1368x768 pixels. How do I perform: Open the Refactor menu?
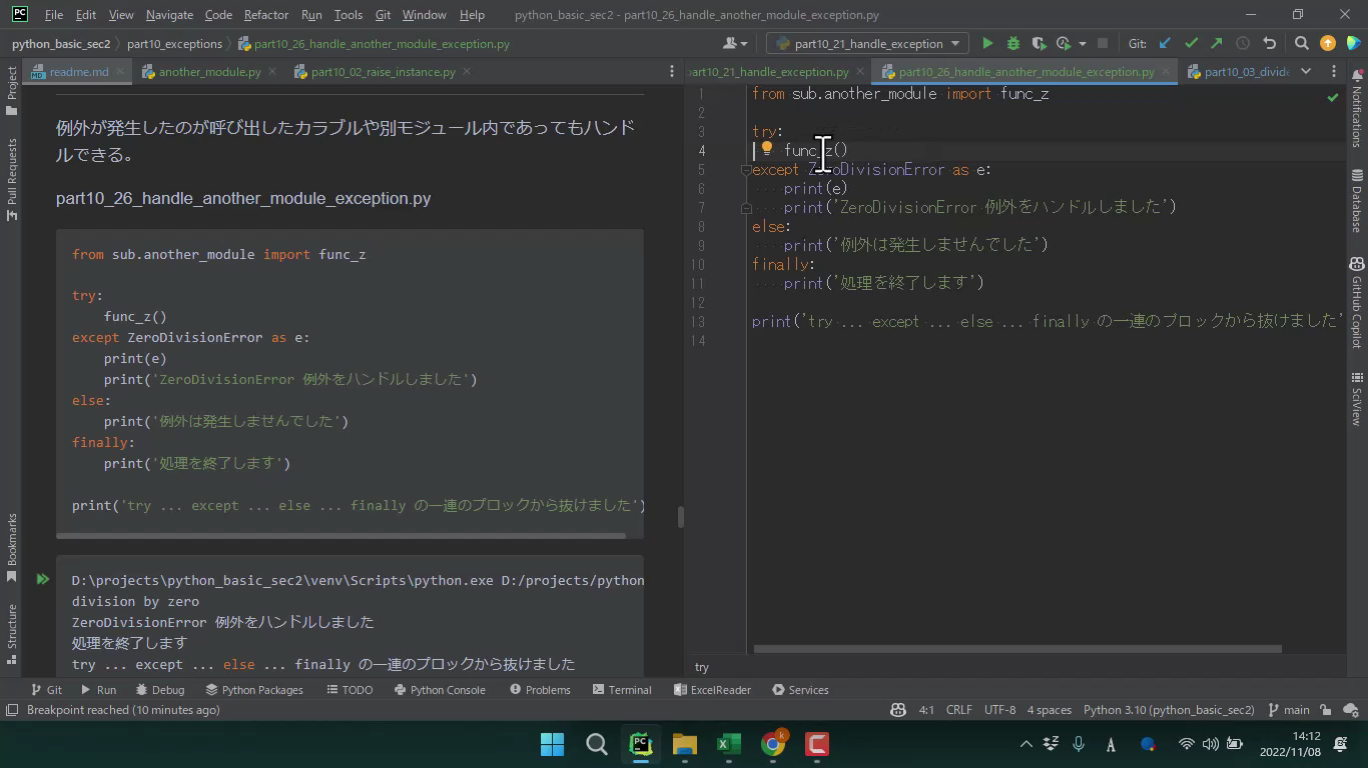[265, 15]
